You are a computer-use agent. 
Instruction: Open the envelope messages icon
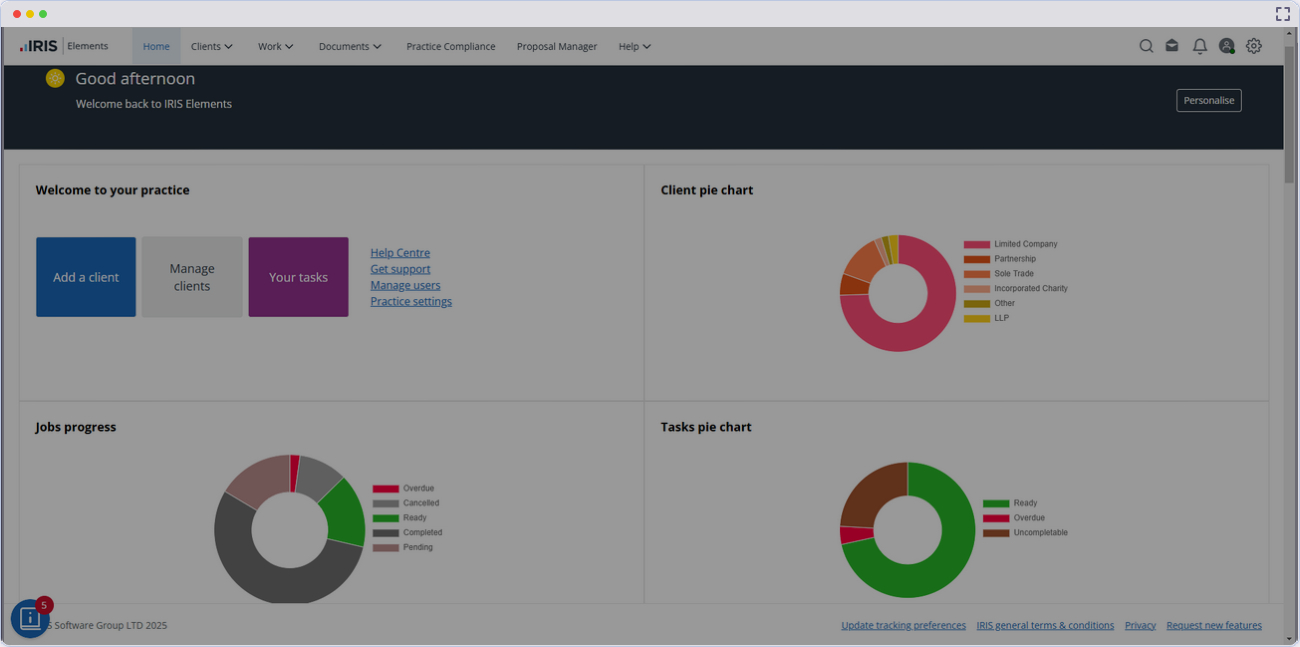click(x=1172, y=46)
